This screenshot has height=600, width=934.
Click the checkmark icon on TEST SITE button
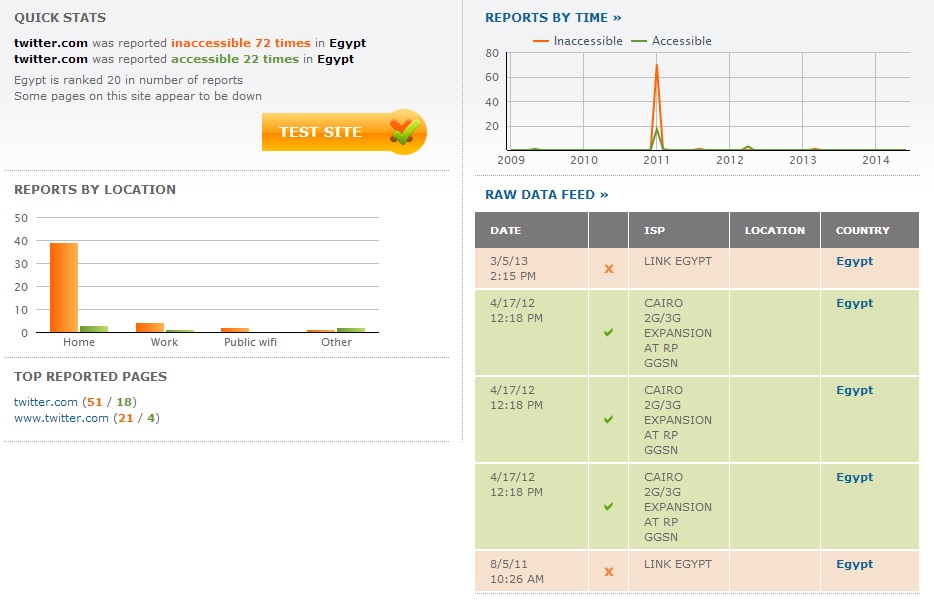coord(404,131)
